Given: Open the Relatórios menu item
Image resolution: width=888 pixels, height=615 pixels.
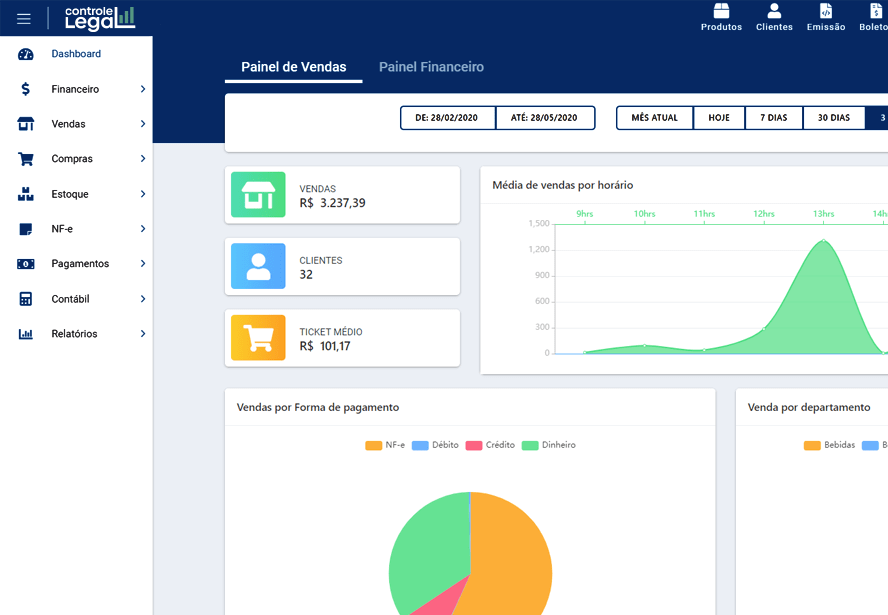Looking at the screenshot, I should click(76, 334).
